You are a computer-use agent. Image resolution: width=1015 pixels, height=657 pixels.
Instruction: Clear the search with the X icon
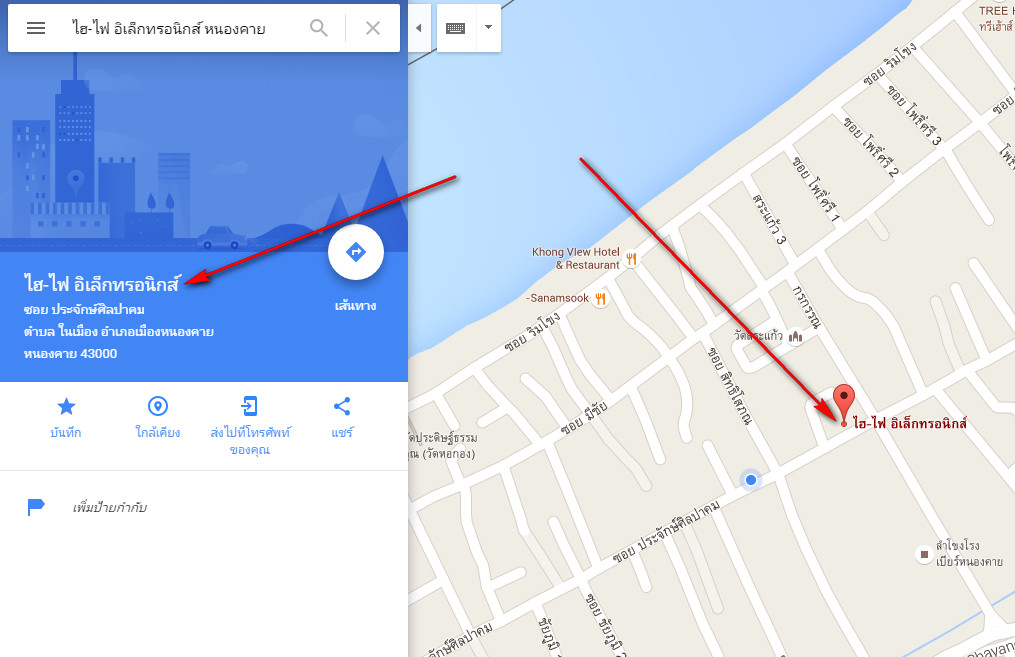(x=373, y=28)
